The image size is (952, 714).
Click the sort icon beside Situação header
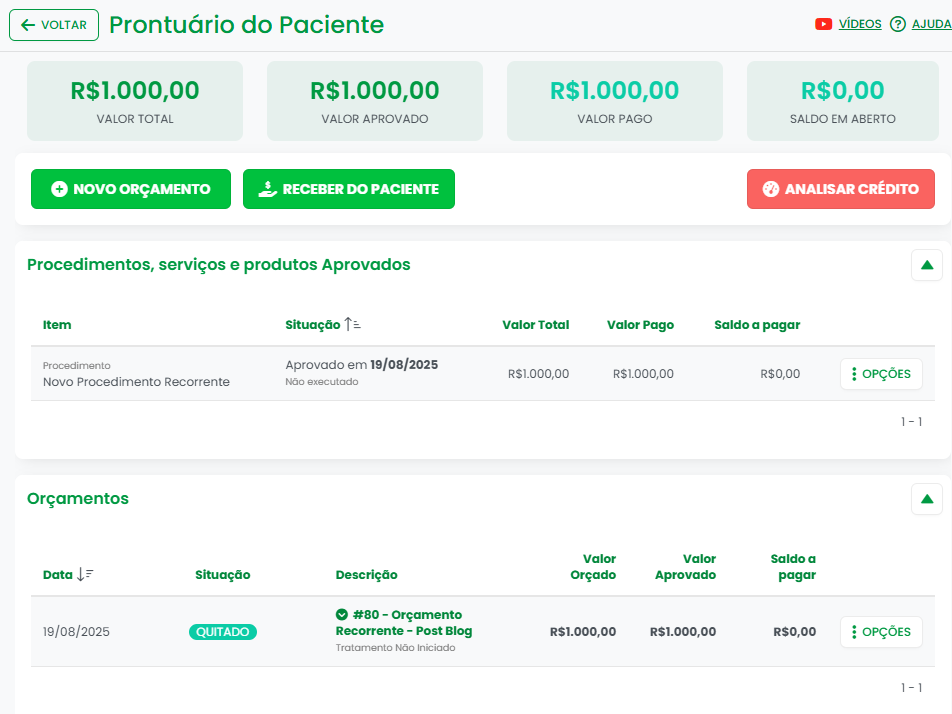pos(352,324)
